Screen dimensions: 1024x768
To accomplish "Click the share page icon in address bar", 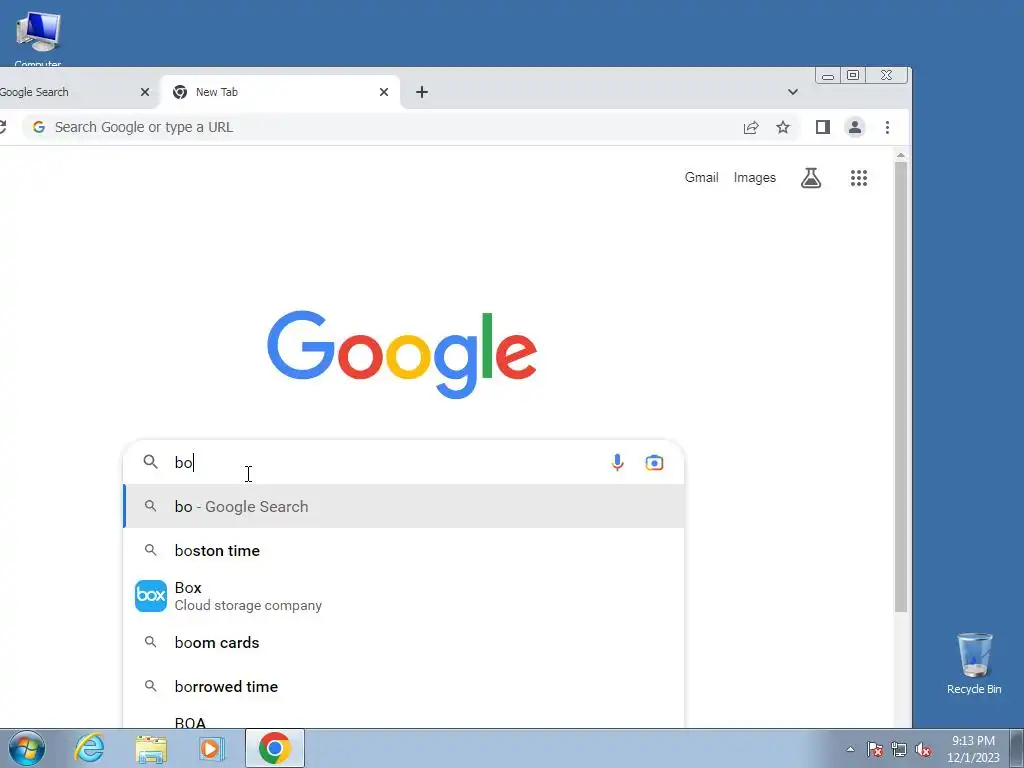I will tap(751, 127).
